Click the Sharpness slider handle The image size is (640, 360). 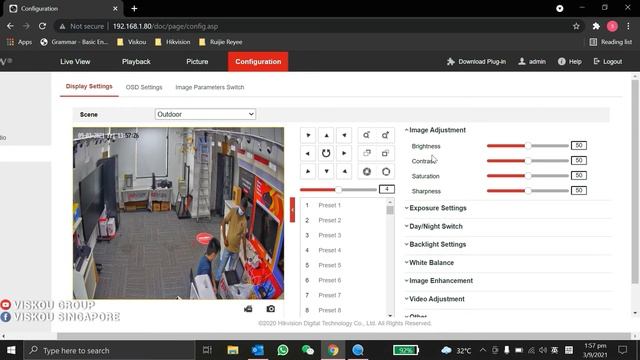pyautogui.click(x=528, y=191)
